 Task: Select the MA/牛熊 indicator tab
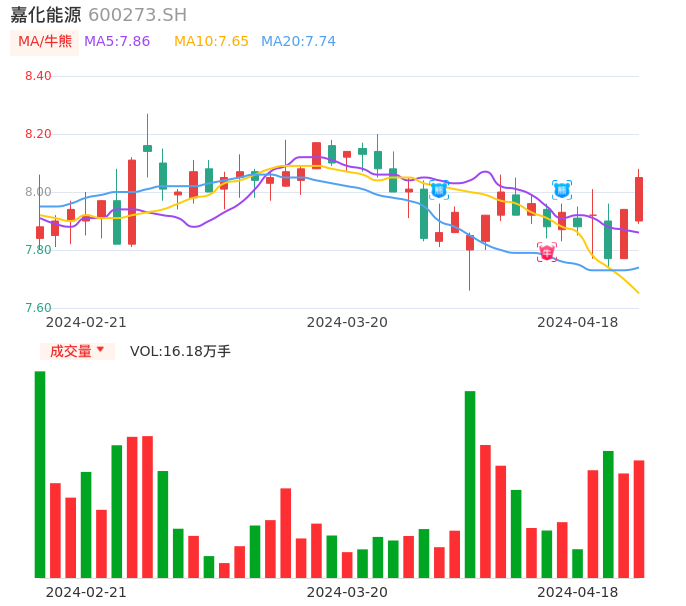(45, 42)
